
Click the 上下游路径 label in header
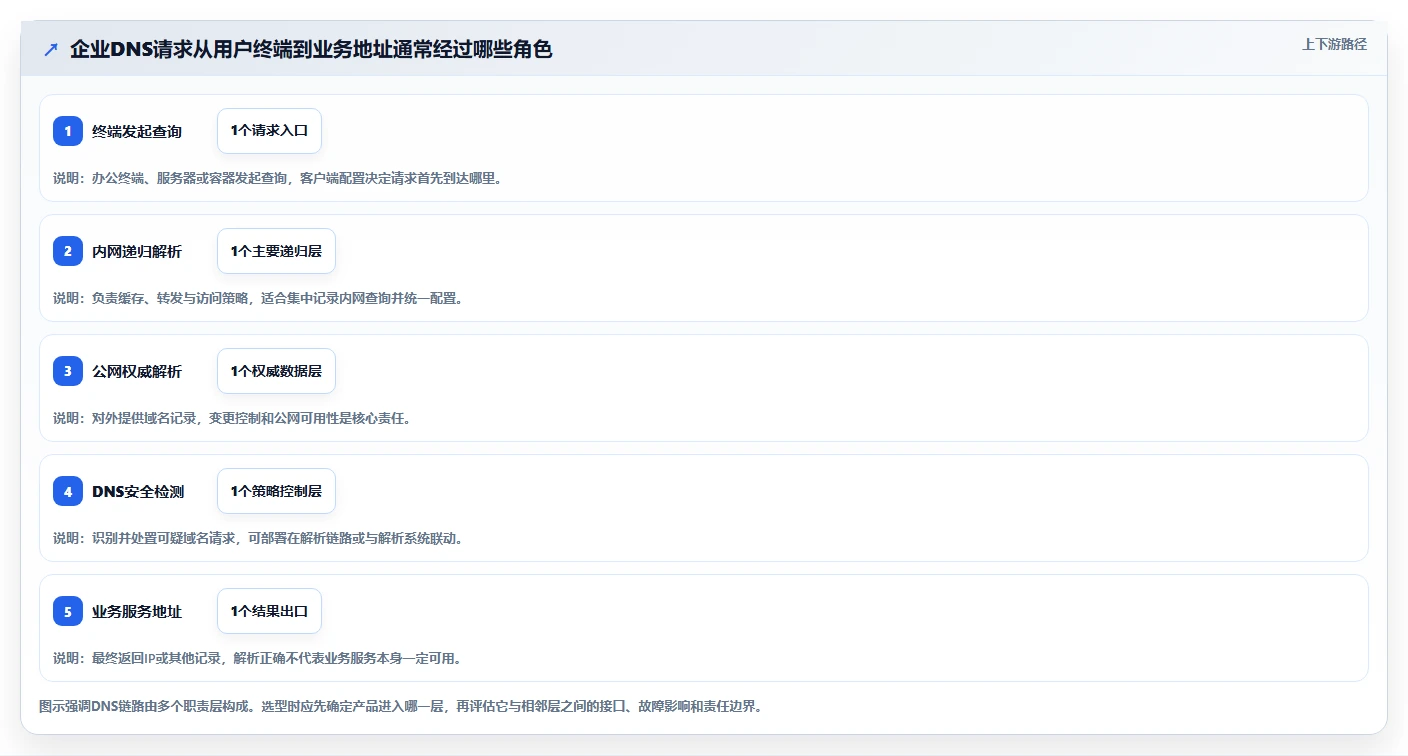coord(1334,44)
